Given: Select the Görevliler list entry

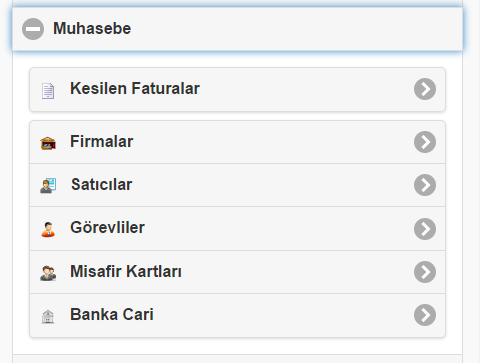Looking at the screenshot, I should [x=237, y=229].
